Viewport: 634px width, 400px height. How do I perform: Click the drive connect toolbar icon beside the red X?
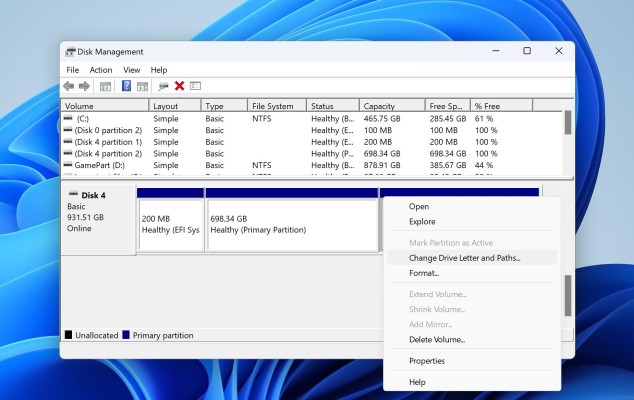163,86
